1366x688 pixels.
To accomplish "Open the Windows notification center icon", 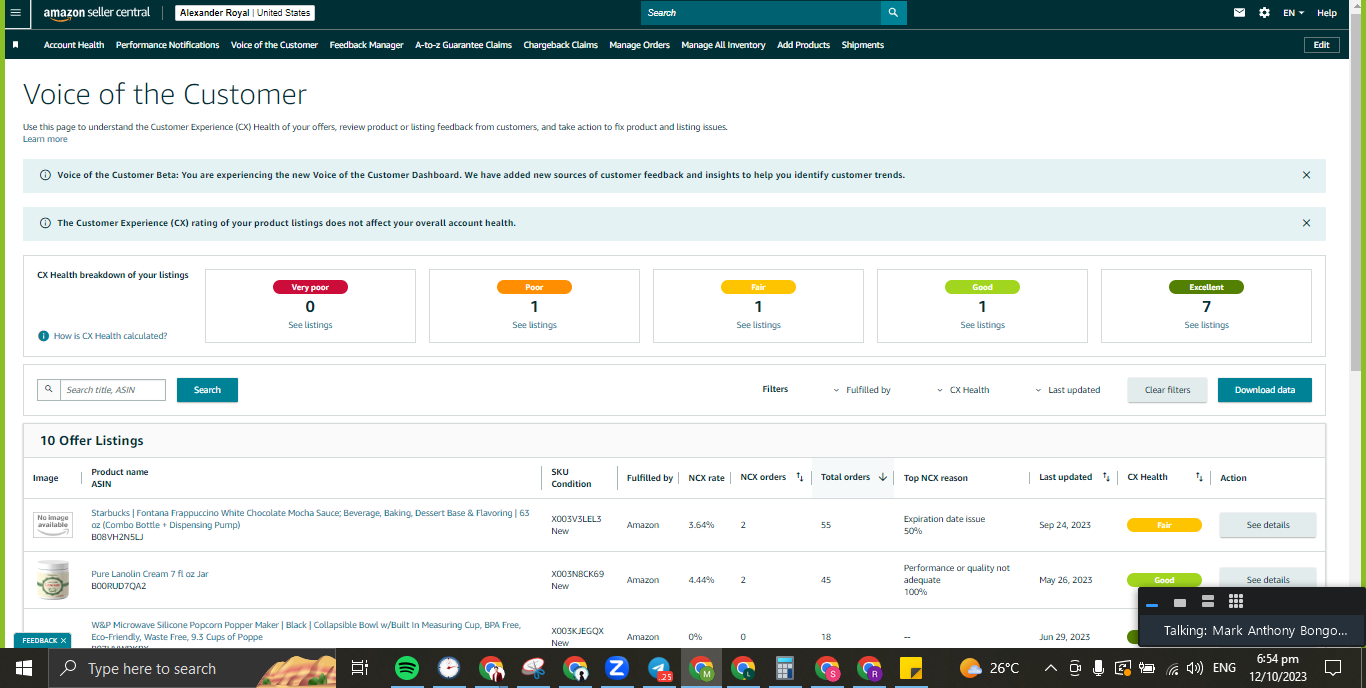I will 1333,668.
